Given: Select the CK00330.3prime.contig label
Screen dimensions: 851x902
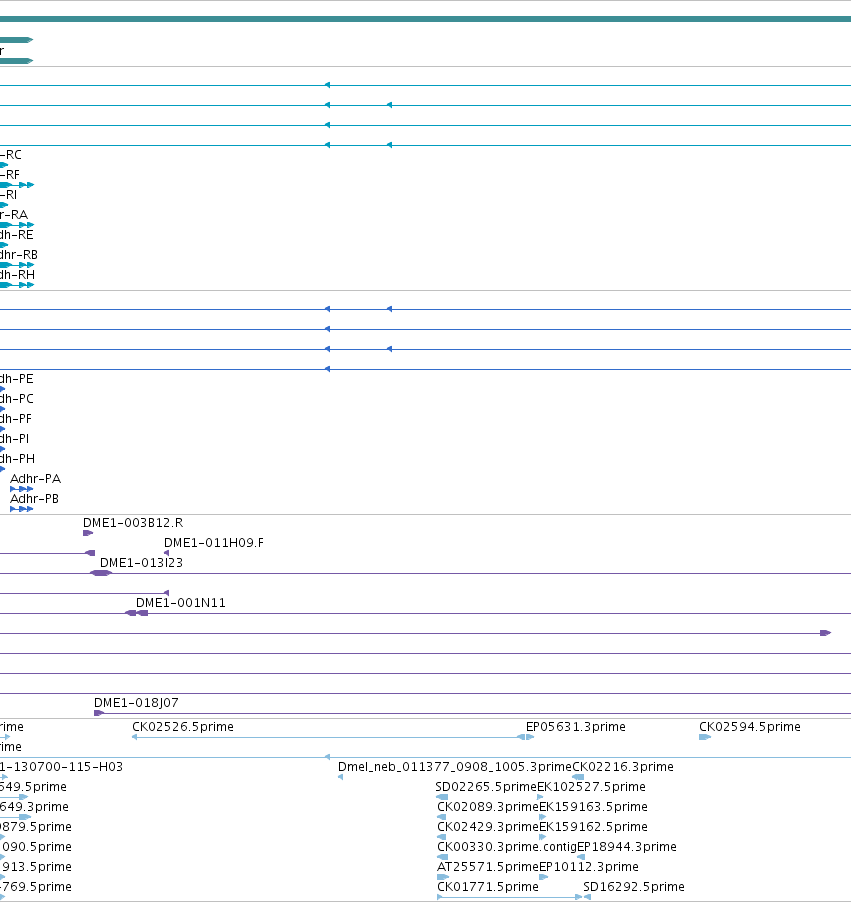Looking at the screenshot, I should click(507, 847).
